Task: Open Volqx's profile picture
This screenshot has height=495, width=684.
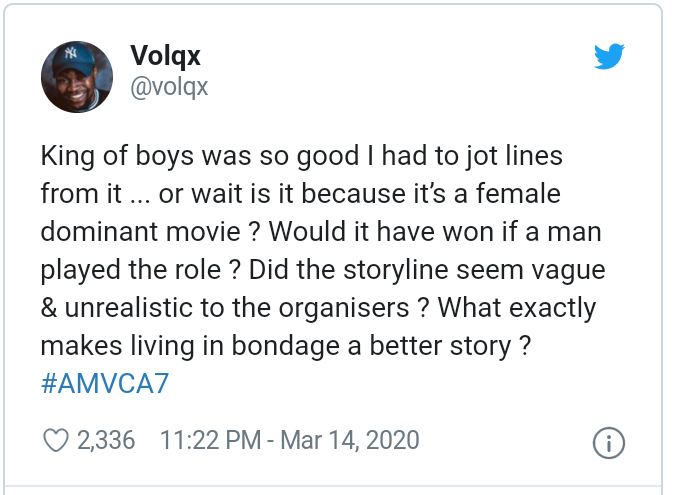Action: pyautogui.click(x=76, y=76)
